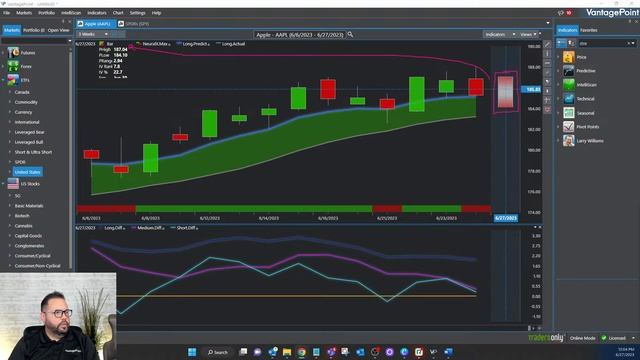640x360 pixels.
Task: Open the Help menu
Action: (156, 13)
